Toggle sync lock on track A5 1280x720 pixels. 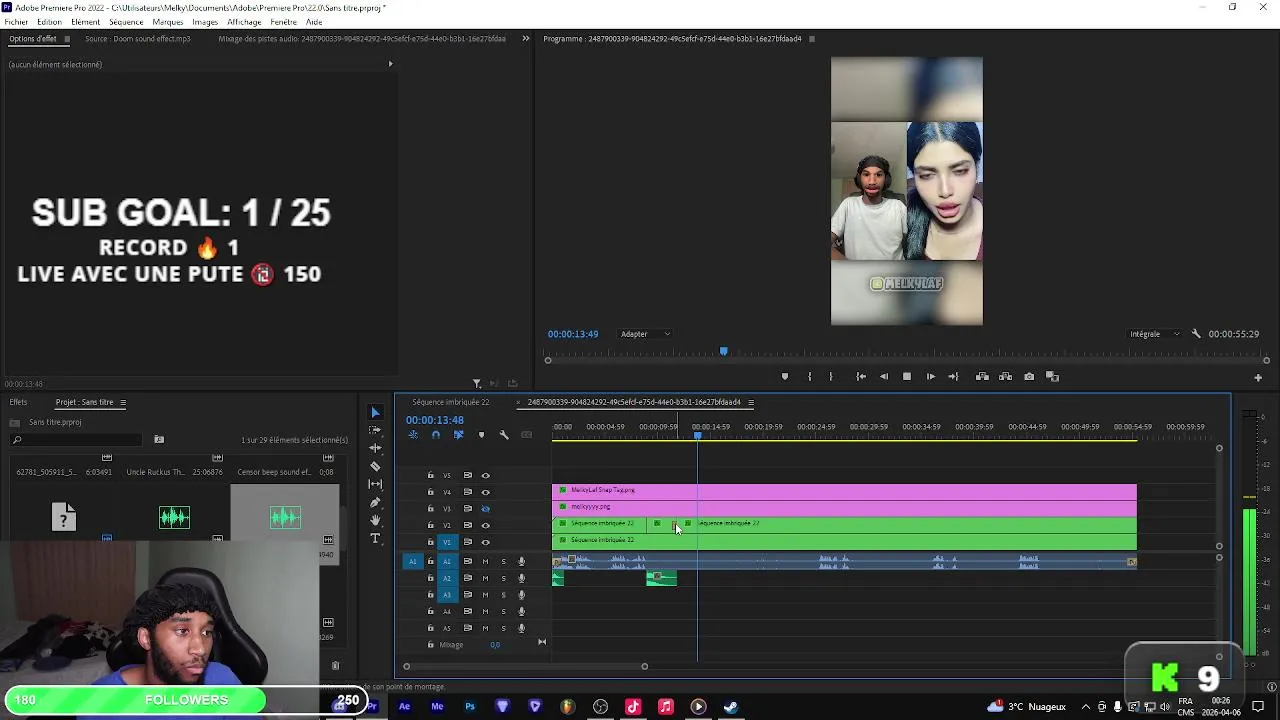coord(467,628)
